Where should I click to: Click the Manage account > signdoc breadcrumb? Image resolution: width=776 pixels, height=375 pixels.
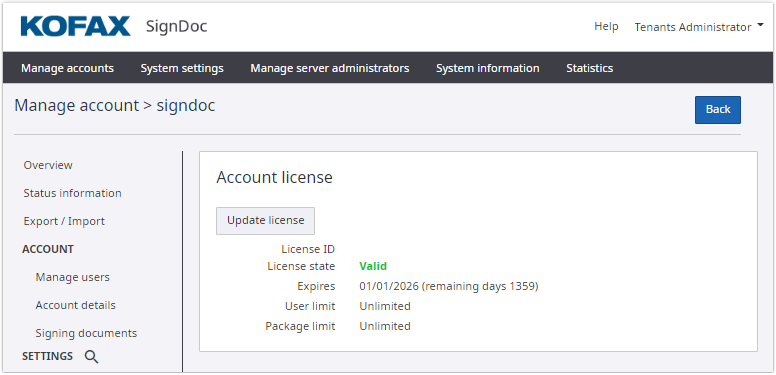click(115, 106)
